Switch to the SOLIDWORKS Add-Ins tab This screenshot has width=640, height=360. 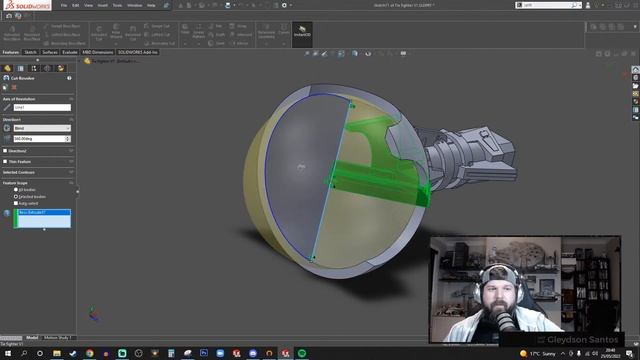click(138, 52)
